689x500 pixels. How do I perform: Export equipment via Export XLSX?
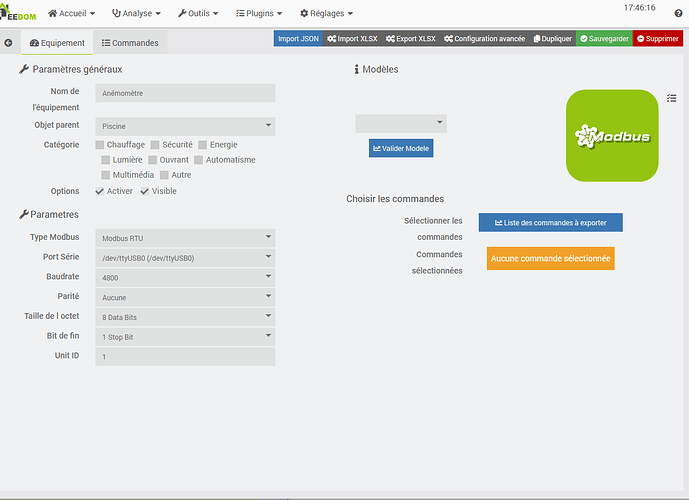click(x=410, y=39)
